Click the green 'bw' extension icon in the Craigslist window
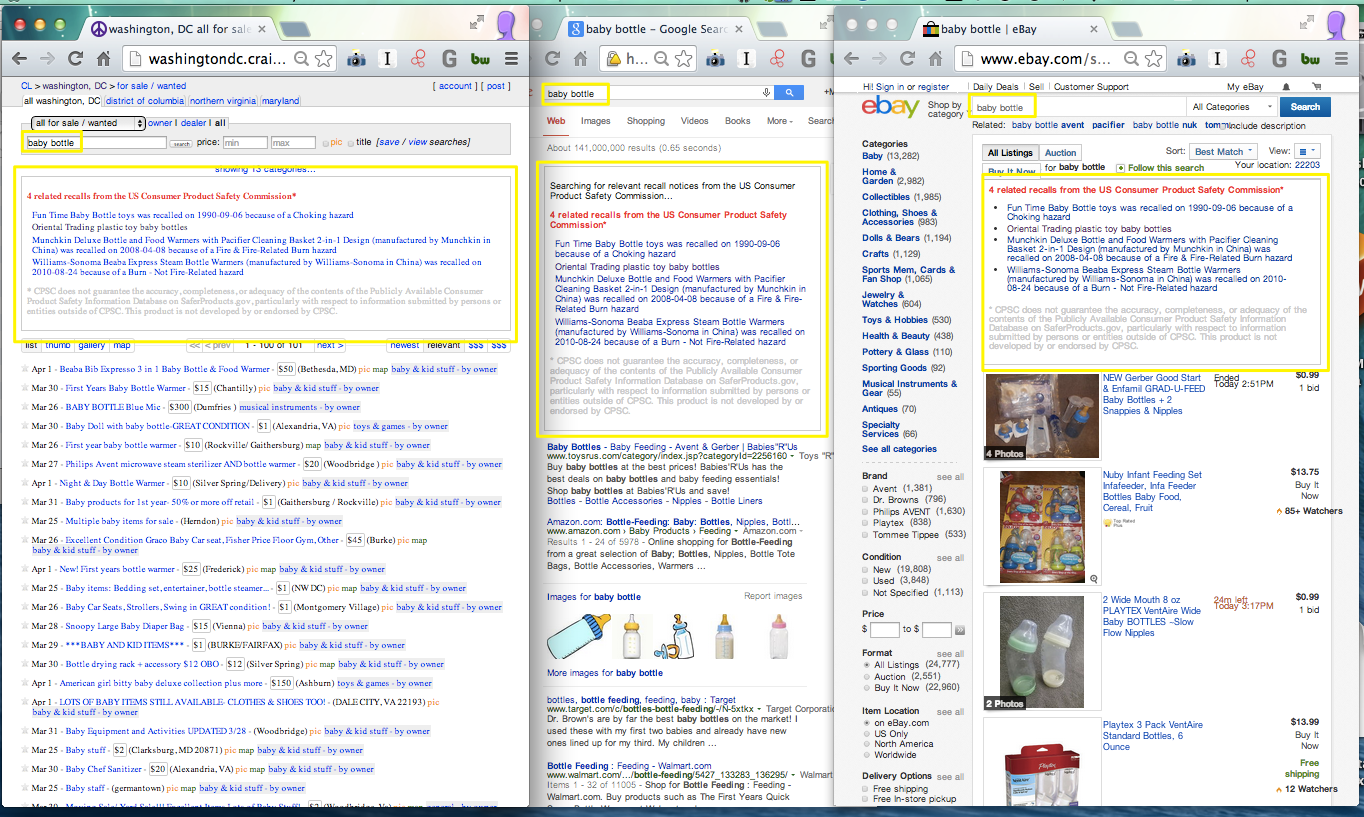1364x817 pixels. 481,60
